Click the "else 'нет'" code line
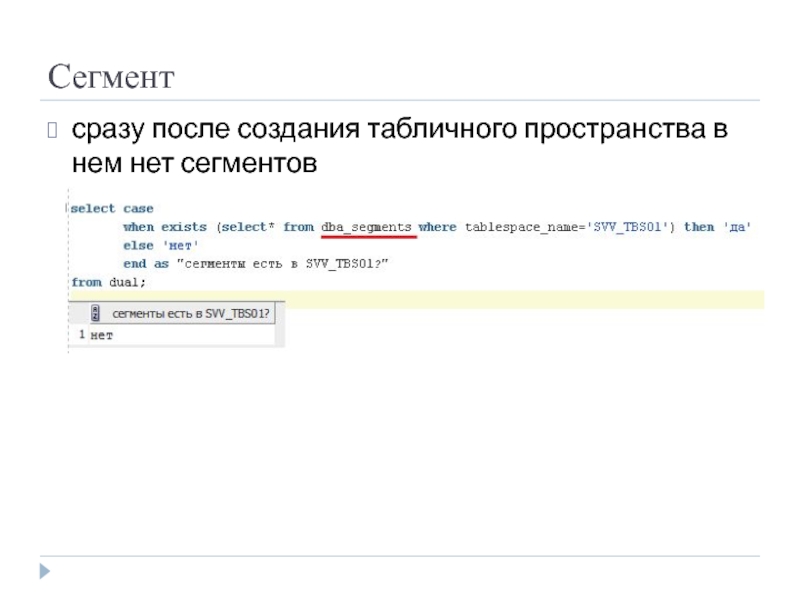This screenshot has height=600, width=800. pos(161,245)
